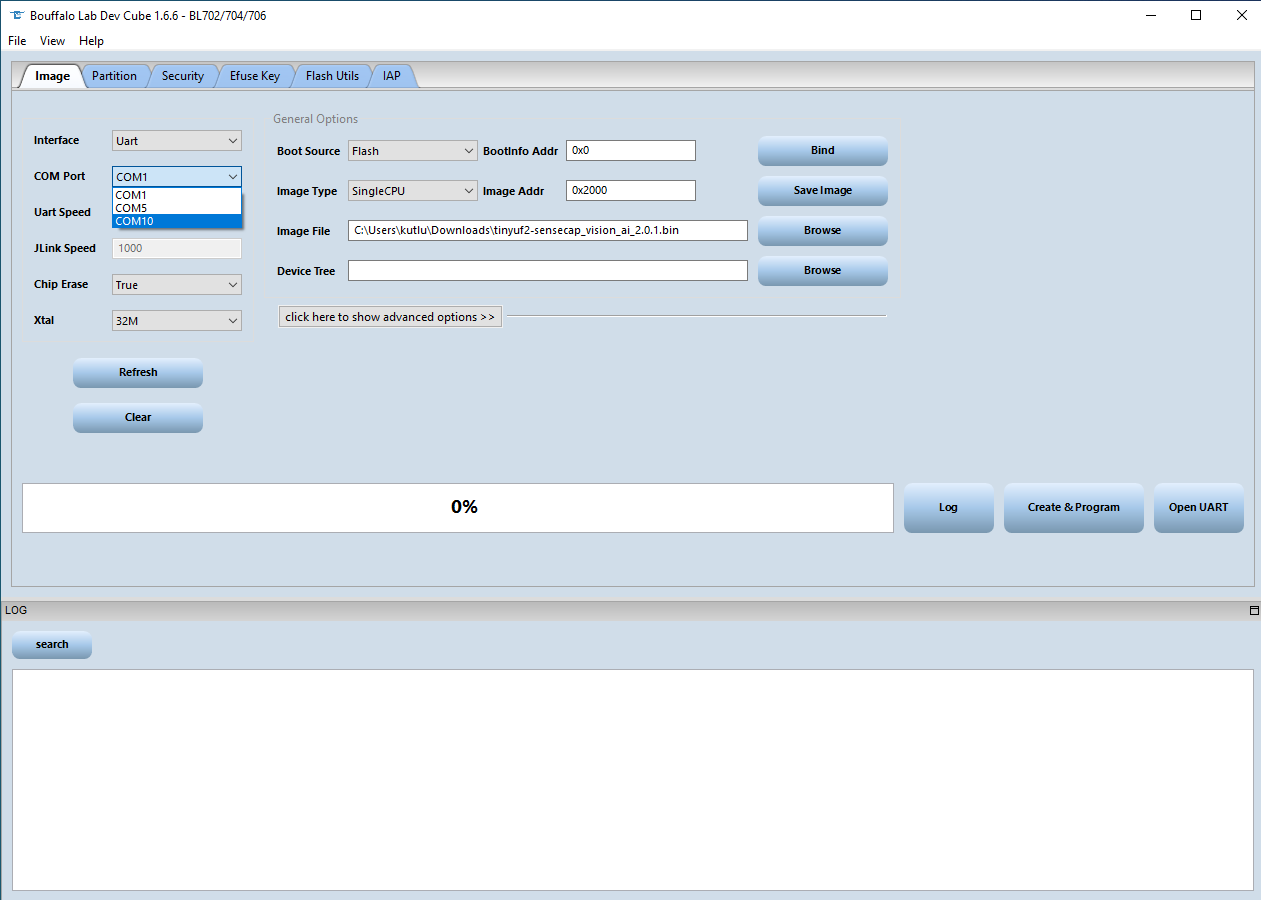1261x900 pixels.
Task: Select COM10 from the port list
Action: [177, 221]
